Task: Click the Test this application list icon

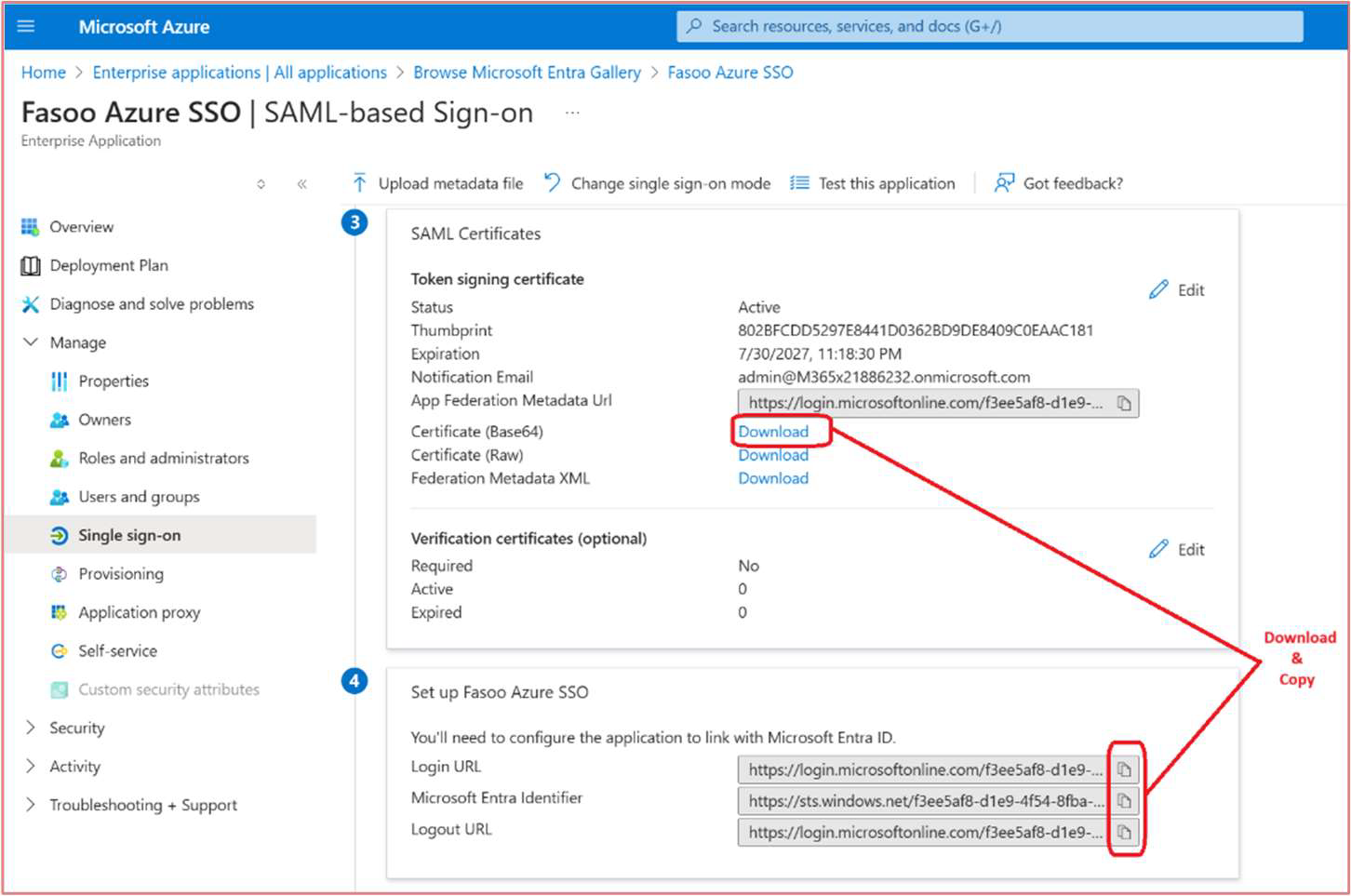Action: tap(799, 183)
